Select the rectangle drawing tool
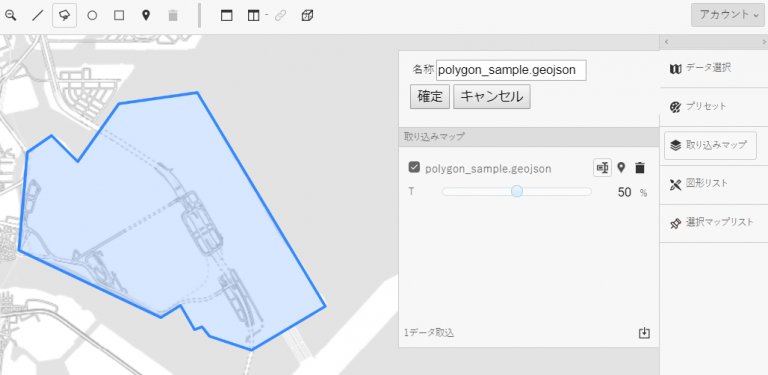This screenshot has height=375, width=768. coord(119,16)
